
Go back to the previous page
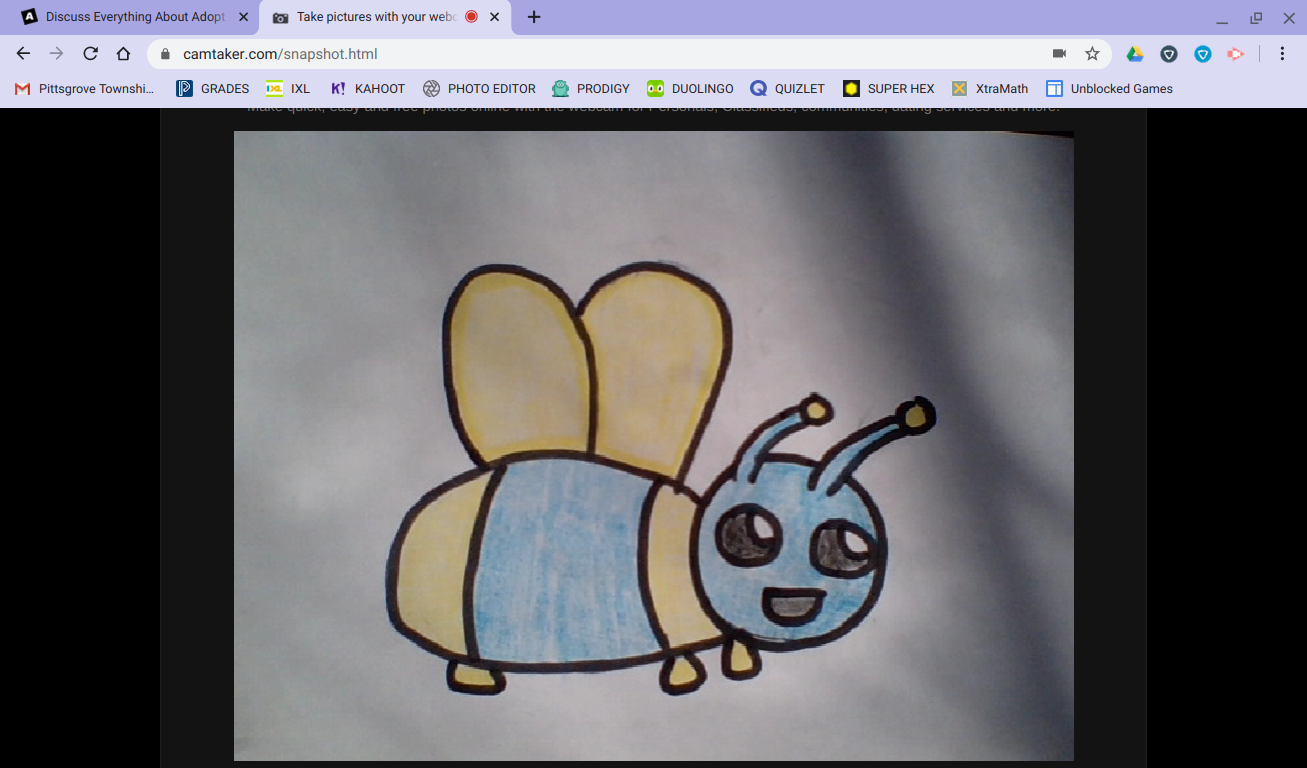coord(24,54)
